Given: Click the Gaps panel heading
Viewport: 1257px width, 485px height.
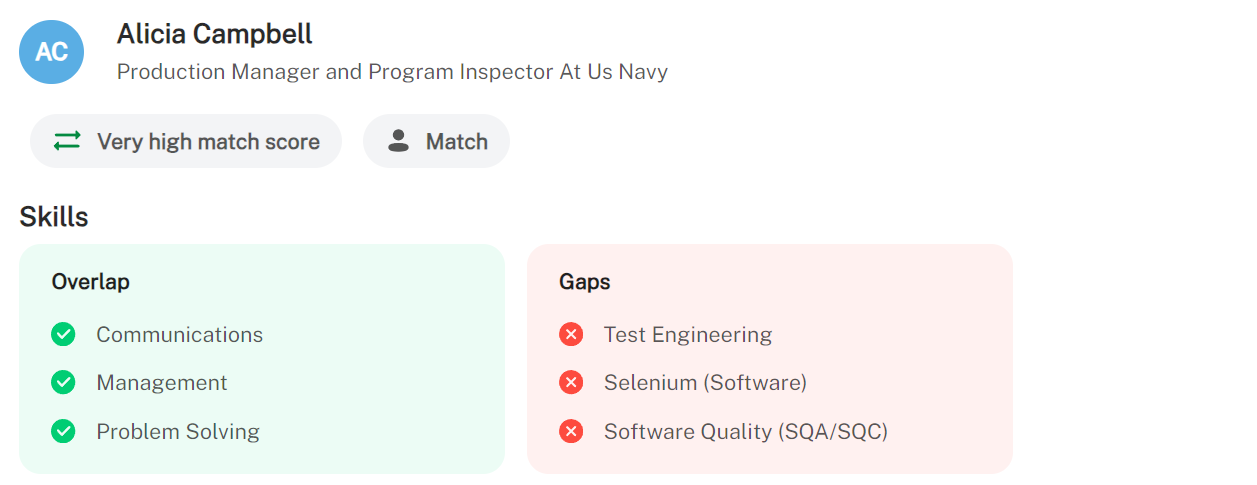Looking at the screenshot, I should coord(584,282).
